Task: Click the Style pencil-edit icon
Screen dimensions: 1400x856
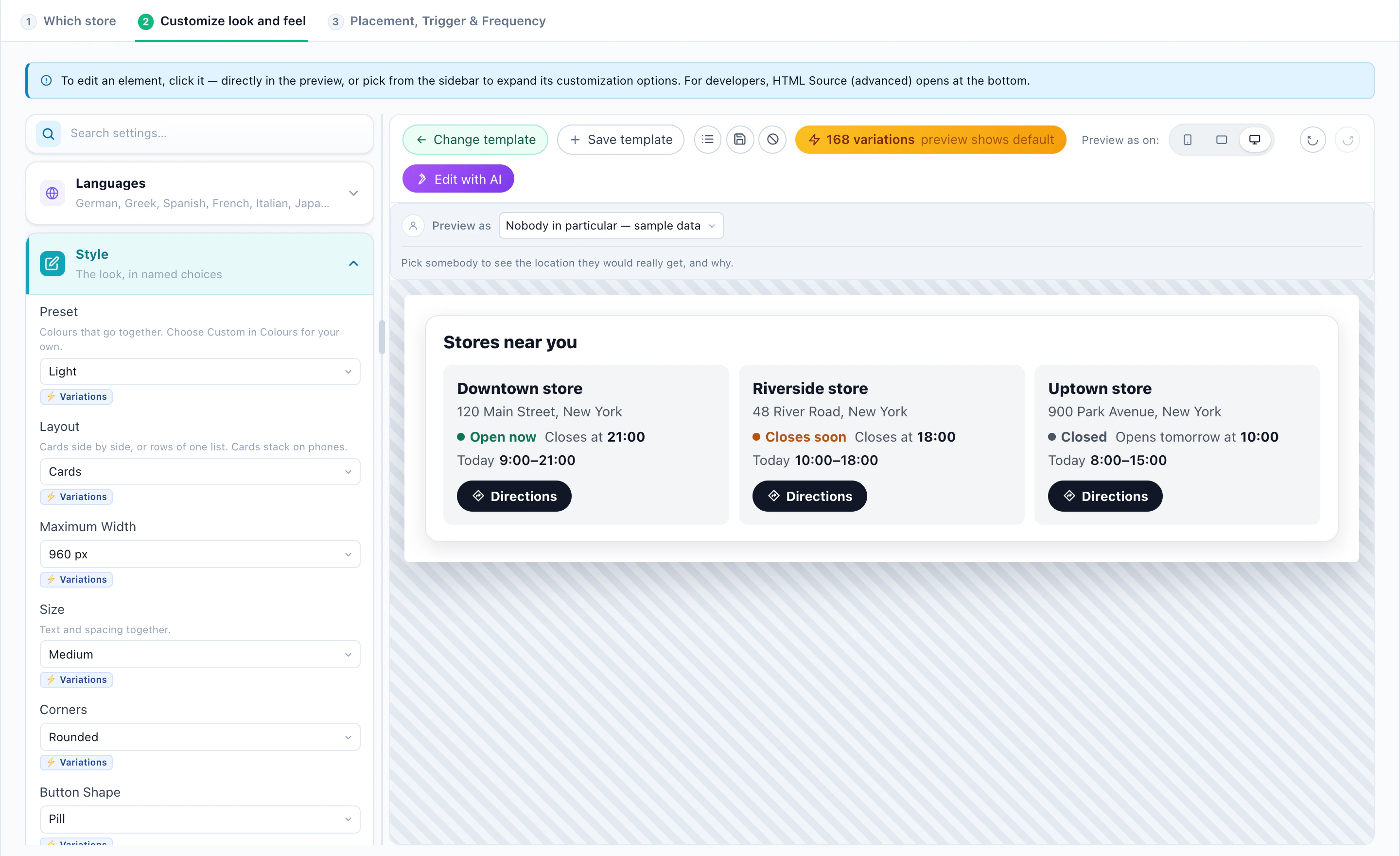Action: (x=52, y=264)
